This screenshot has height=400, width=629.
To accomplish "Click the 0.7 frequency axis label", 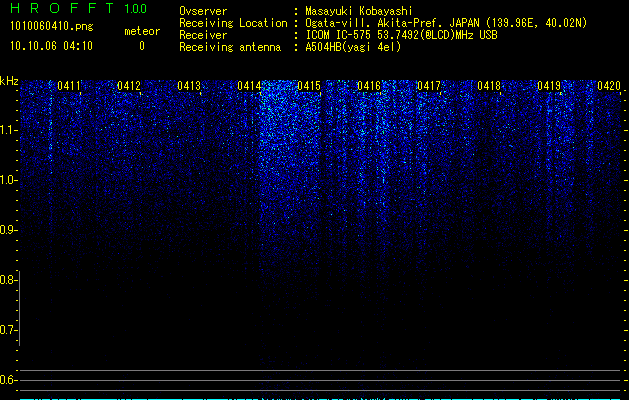I will tap(8, 330).
